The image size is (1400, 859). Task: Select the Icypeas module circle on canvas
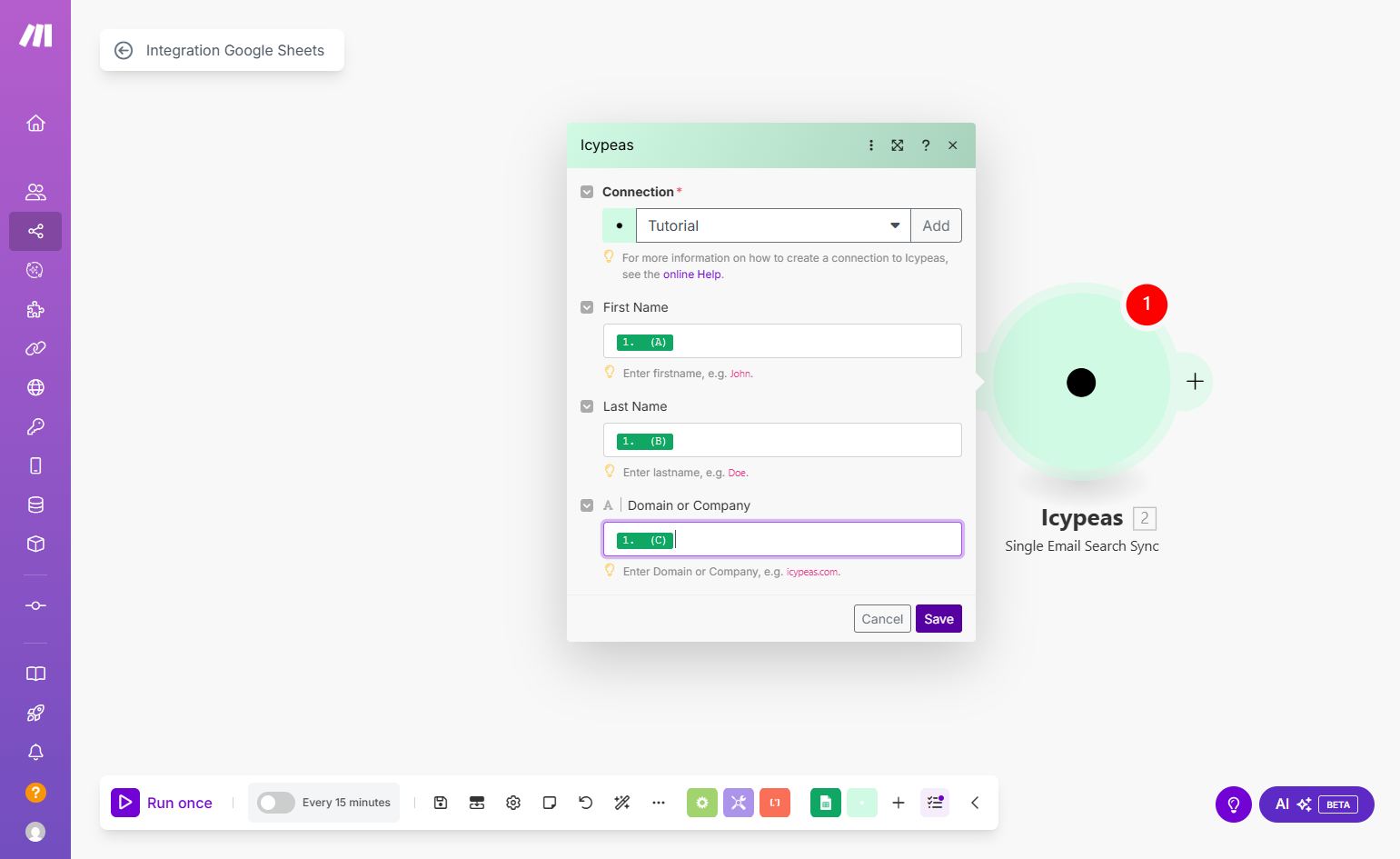[x=1081, y=382]
